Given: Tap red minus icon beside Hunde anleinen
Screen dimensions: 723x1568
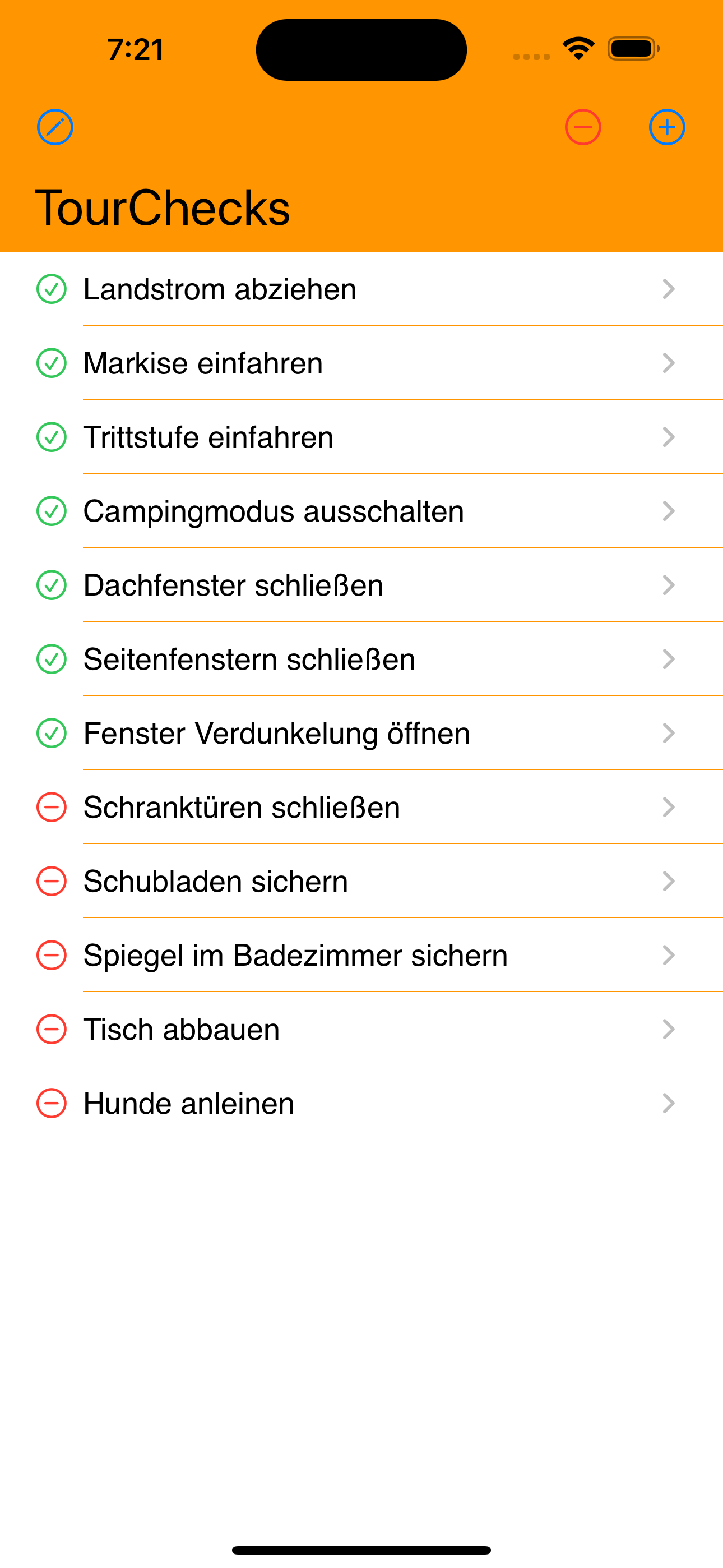Looking at the screenshot, I should pos(52,1104).
